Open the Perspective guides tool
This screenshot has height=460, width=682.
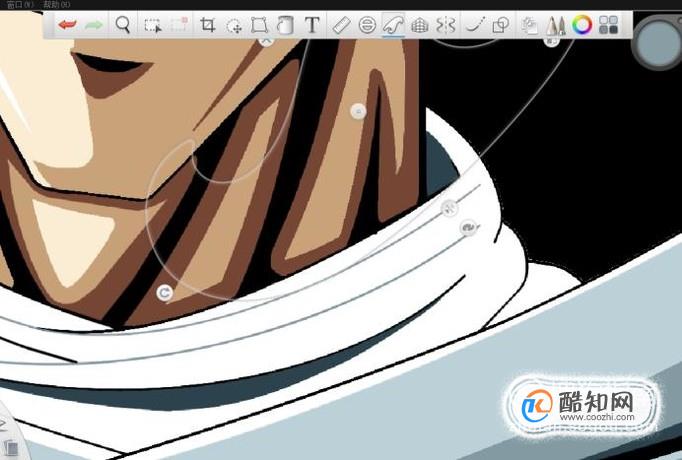coord(420,25)
